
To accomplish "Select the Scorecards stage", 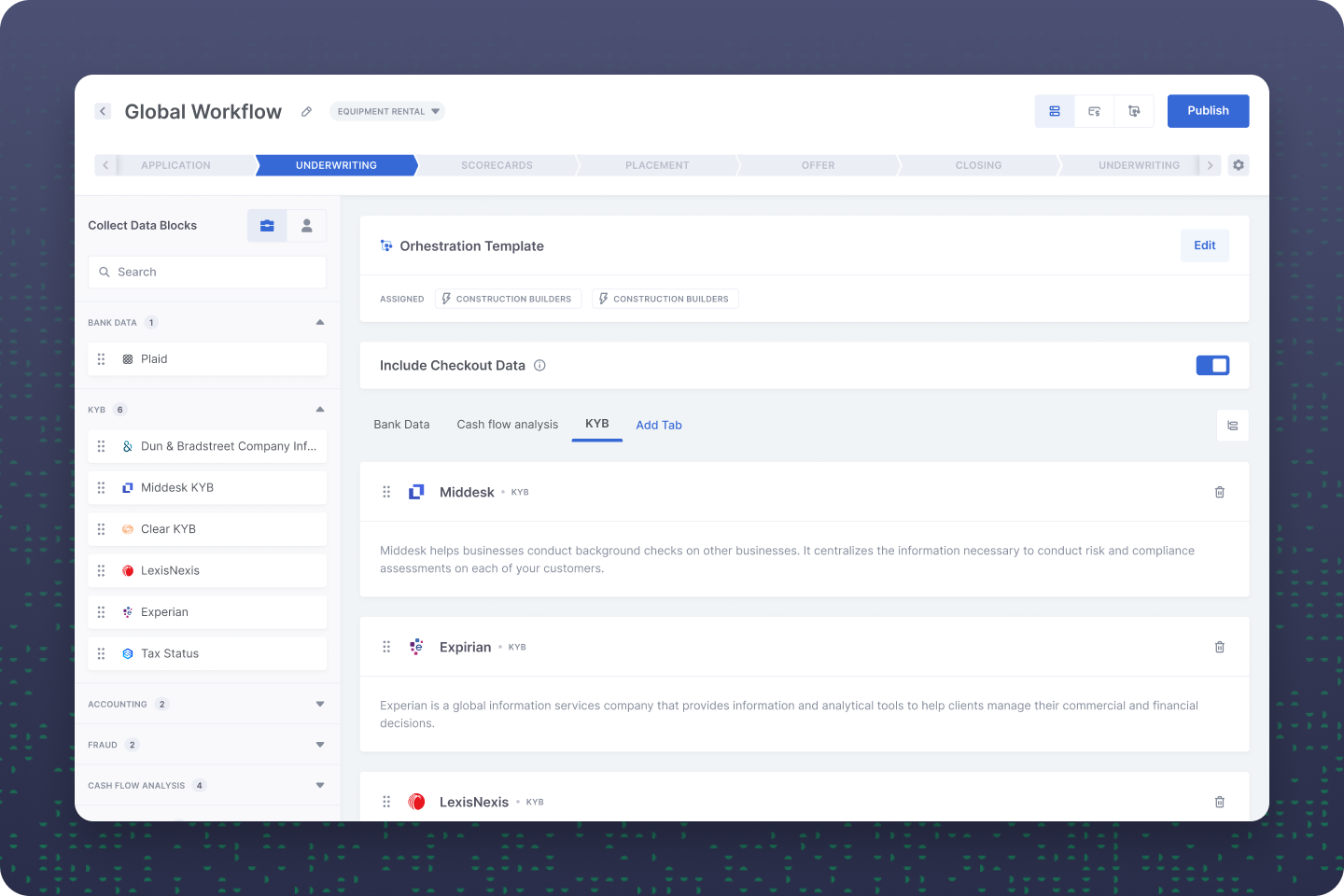I will pos(497,165).
